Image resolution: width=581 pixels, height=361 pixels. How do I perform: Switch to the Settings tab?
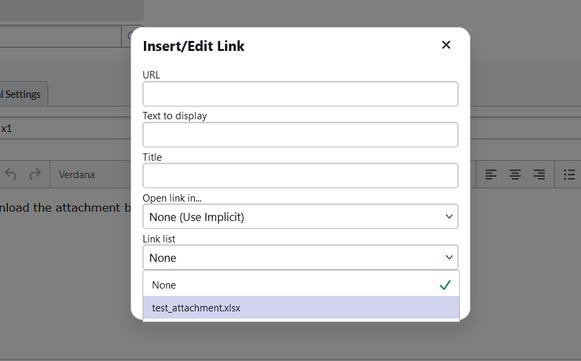(x=23, y=94)
